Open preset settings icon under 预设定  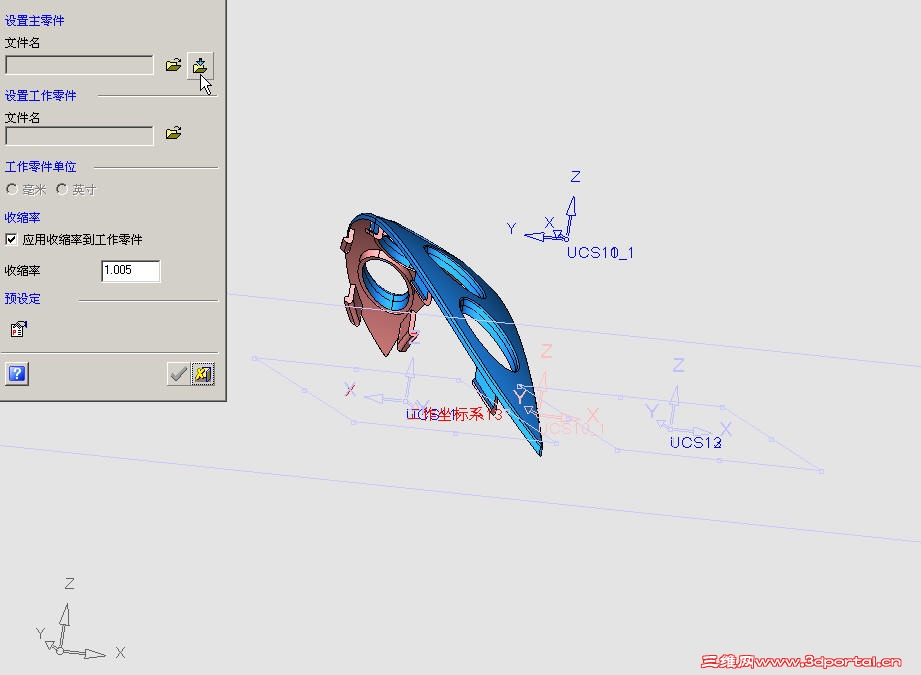pos(19,329)
